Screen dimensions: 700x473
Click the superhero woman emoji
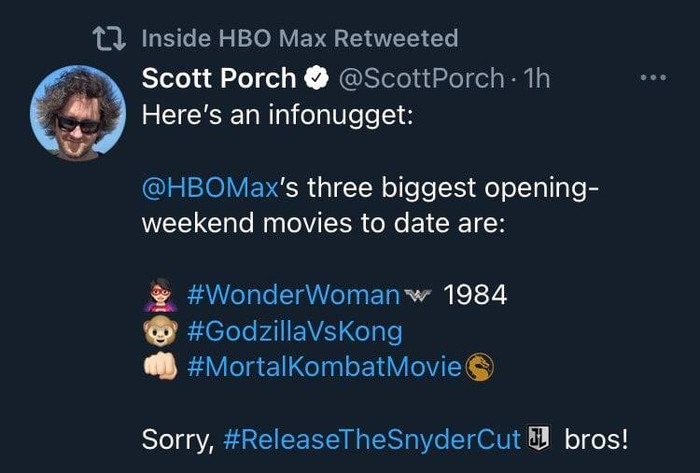point(160,295)
